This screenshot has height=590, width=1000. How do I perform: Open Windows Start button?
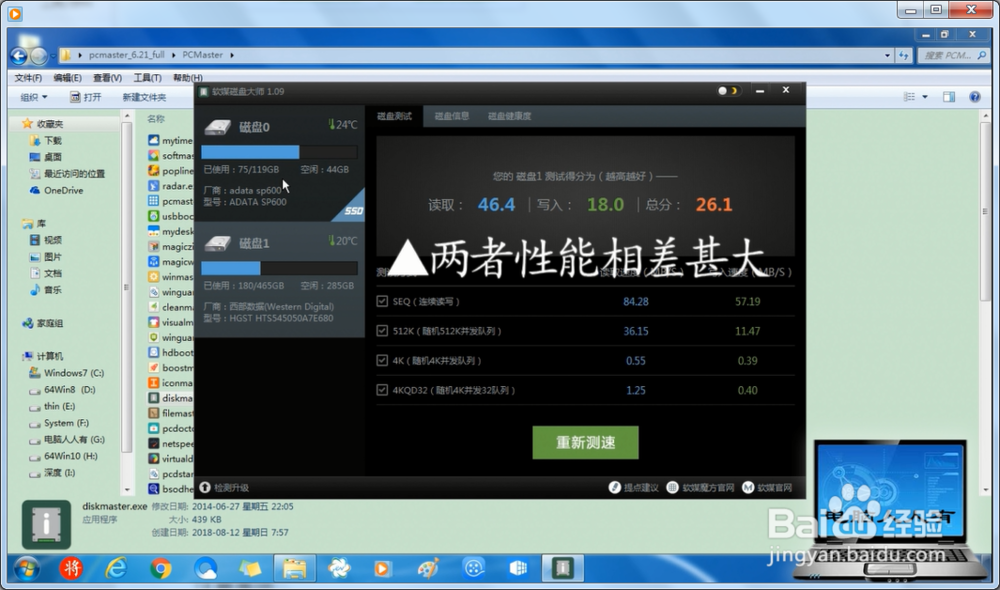[x=27, y=568]
